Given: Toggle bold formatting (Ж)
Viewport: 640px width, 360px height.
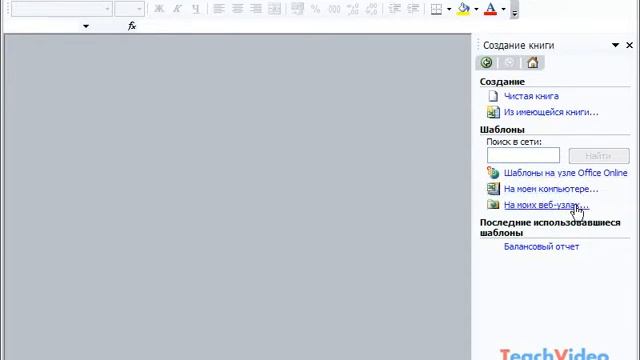Looking at the screenshot, I should (159, 9).
